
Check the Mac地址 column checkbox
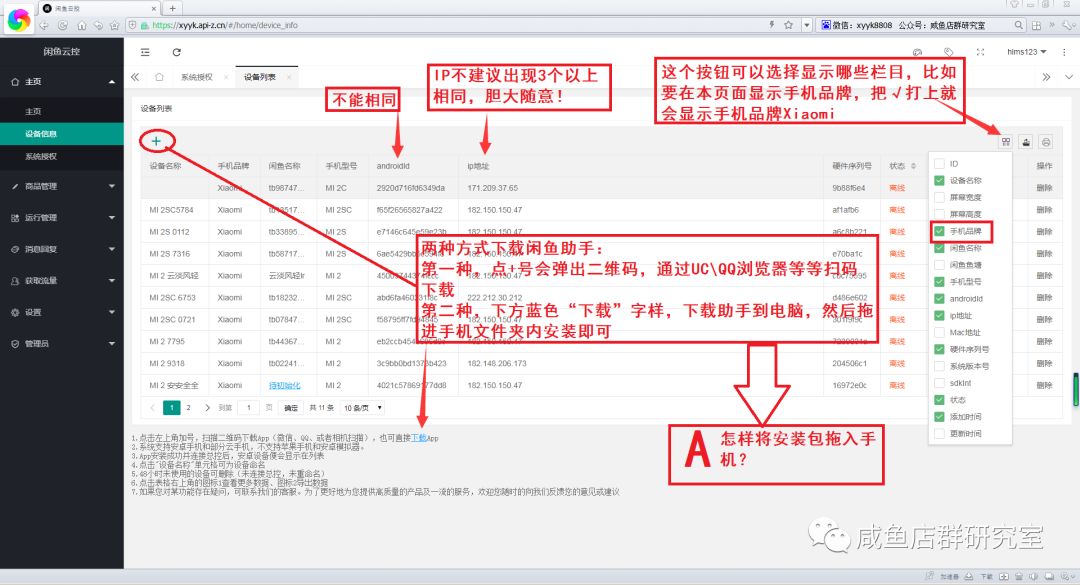pyautogui.click(x=939, y=332)
